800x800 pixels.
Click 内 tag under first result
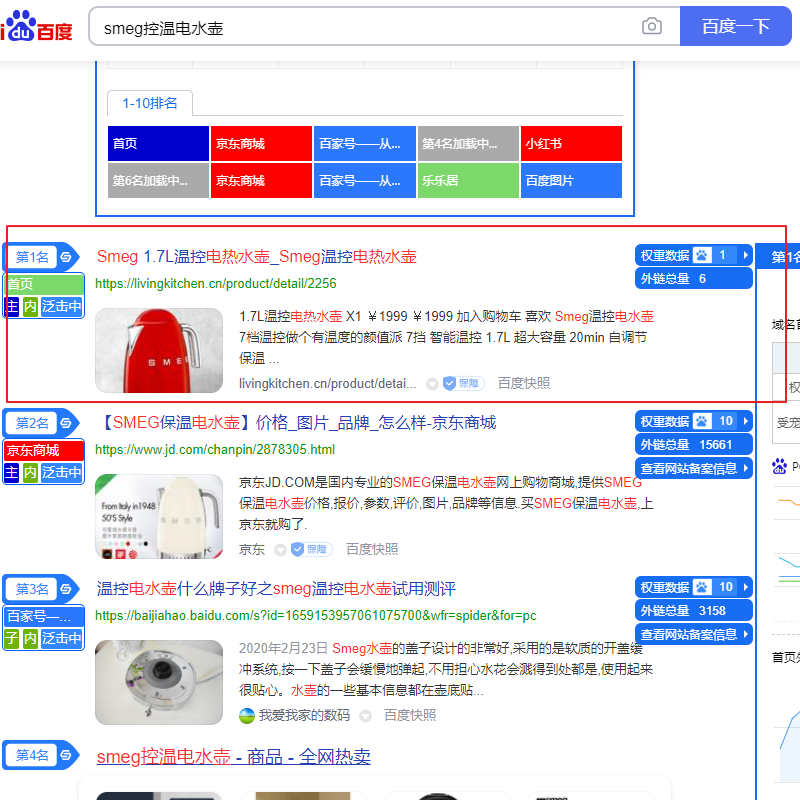coord(30,307)
